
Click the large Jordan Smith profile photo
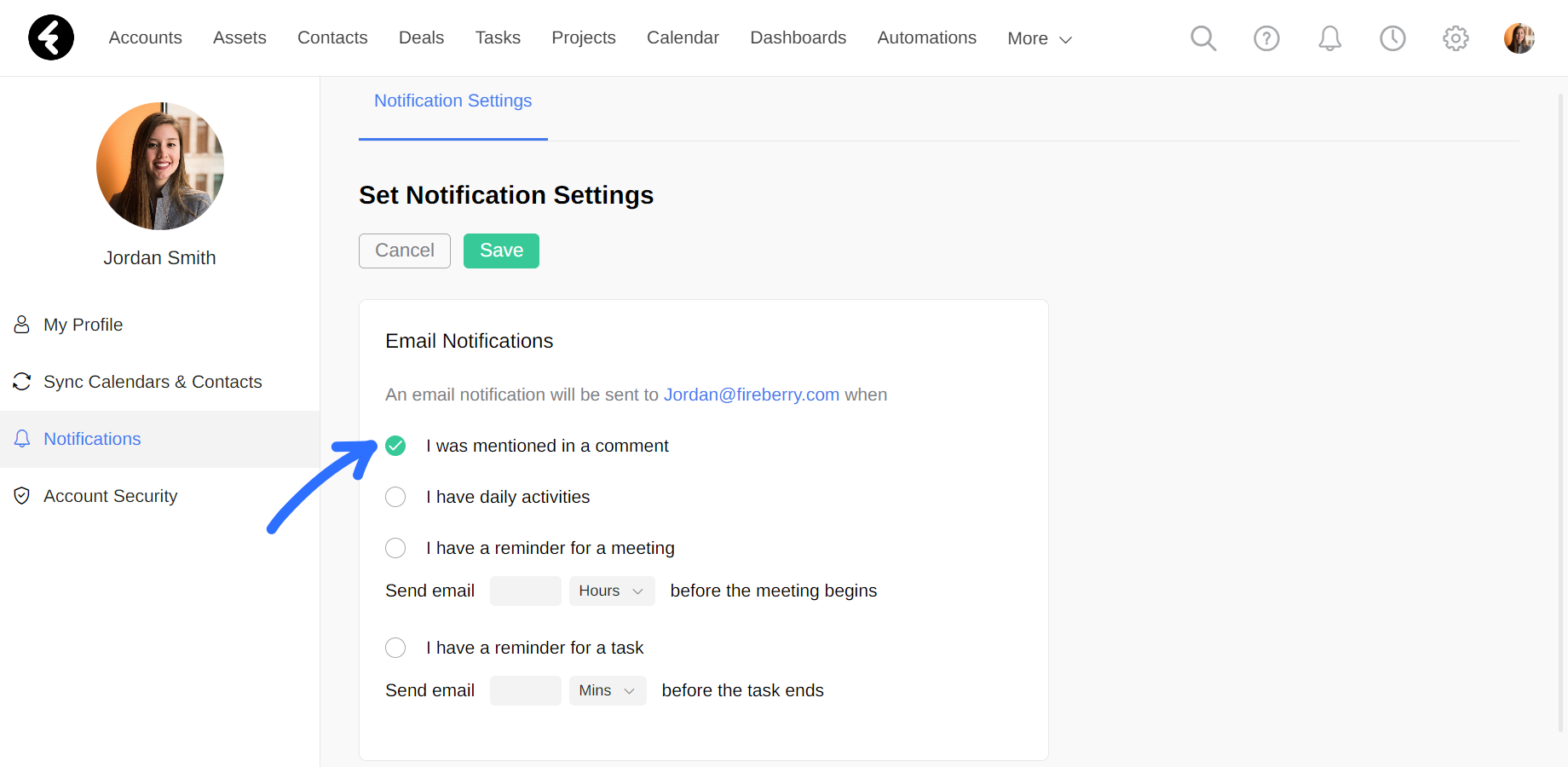[160, 166]
